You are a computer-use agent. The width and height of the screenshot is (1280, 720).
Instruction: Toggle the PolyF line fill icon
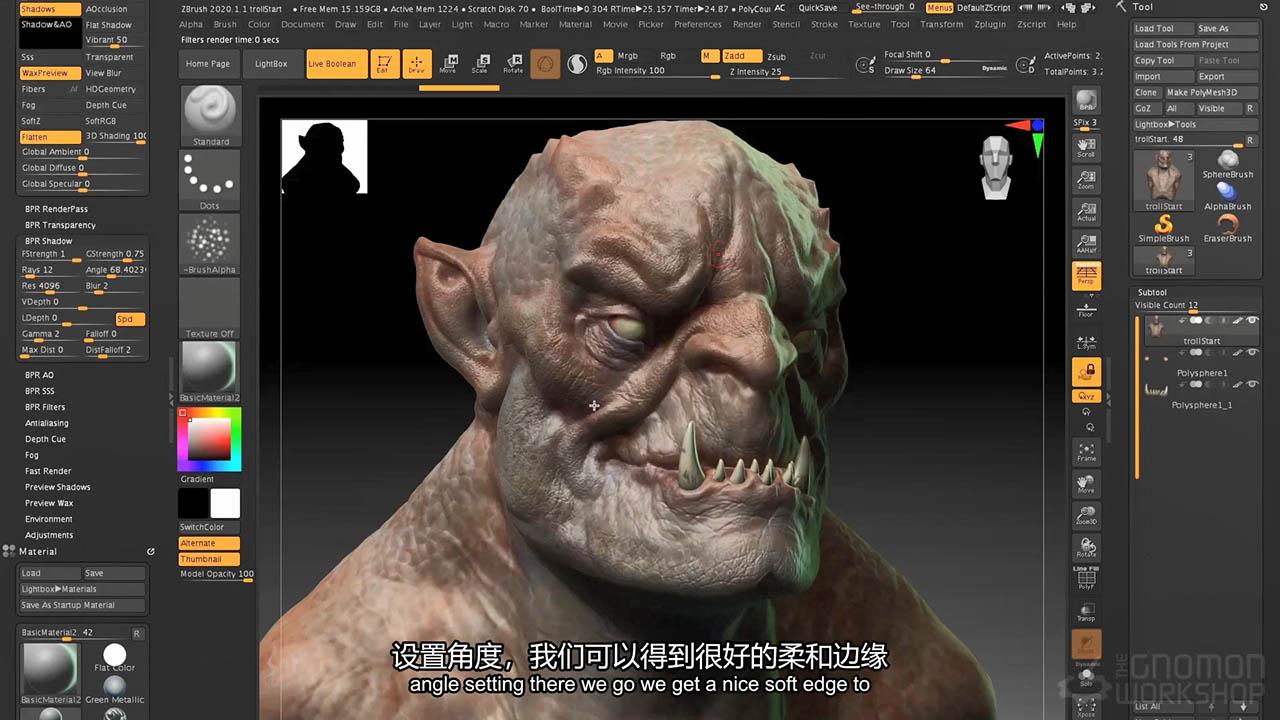coord(1086,580)
